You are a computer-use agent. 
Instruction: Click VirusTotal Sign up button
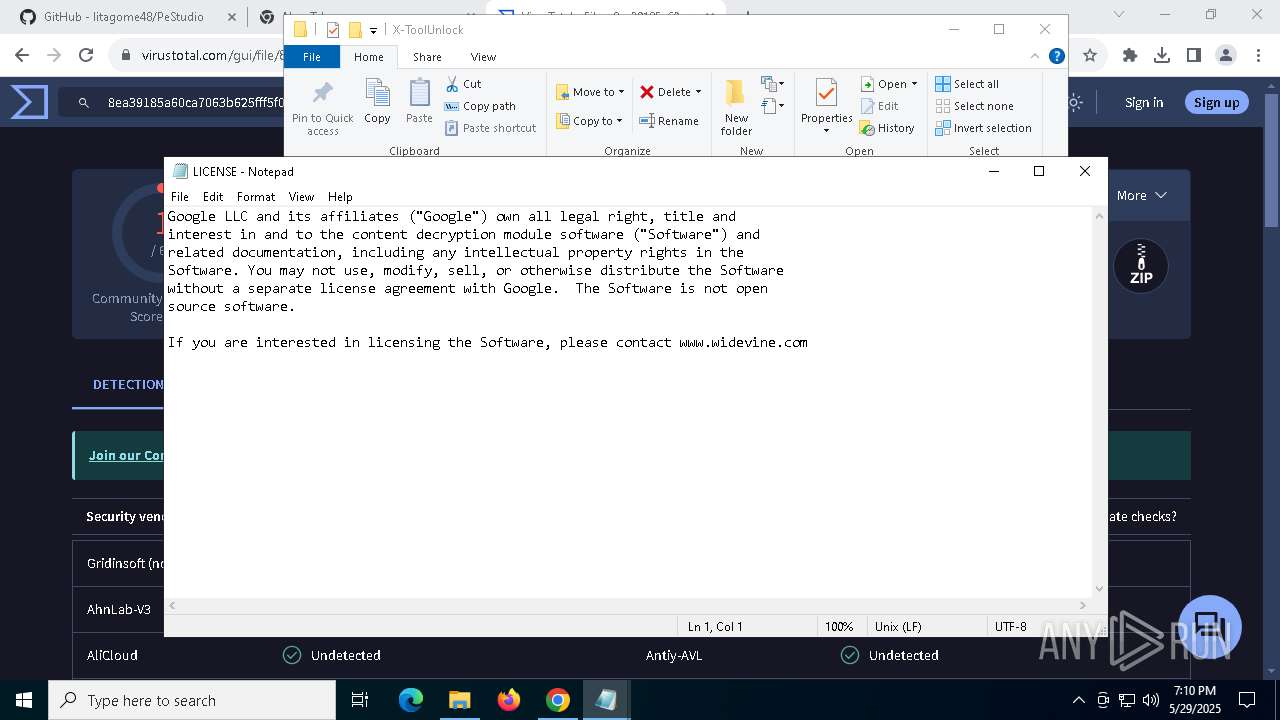click(1216, 102)
